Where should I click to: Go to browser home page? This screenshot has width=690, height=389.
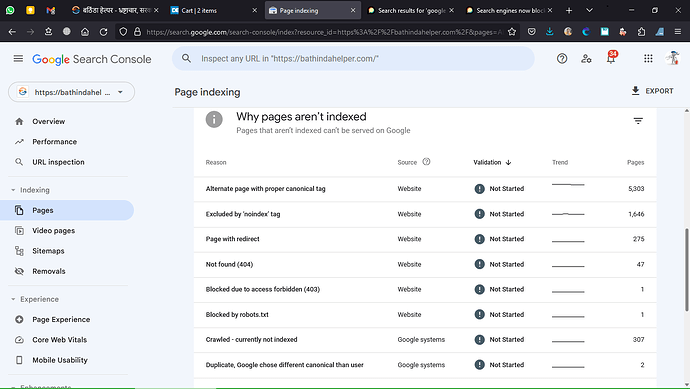pos(85,32)
